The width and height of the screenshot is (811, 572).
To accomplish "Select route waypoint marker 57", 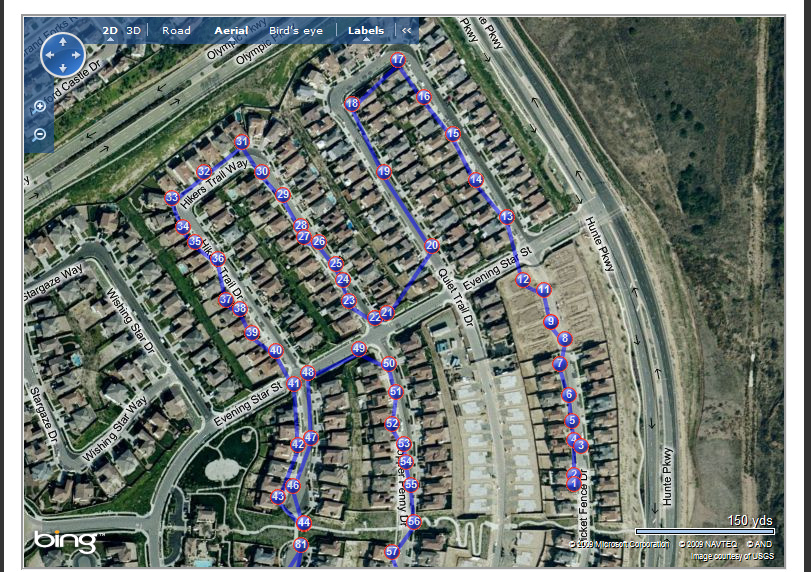I will [x=392, y=552].
